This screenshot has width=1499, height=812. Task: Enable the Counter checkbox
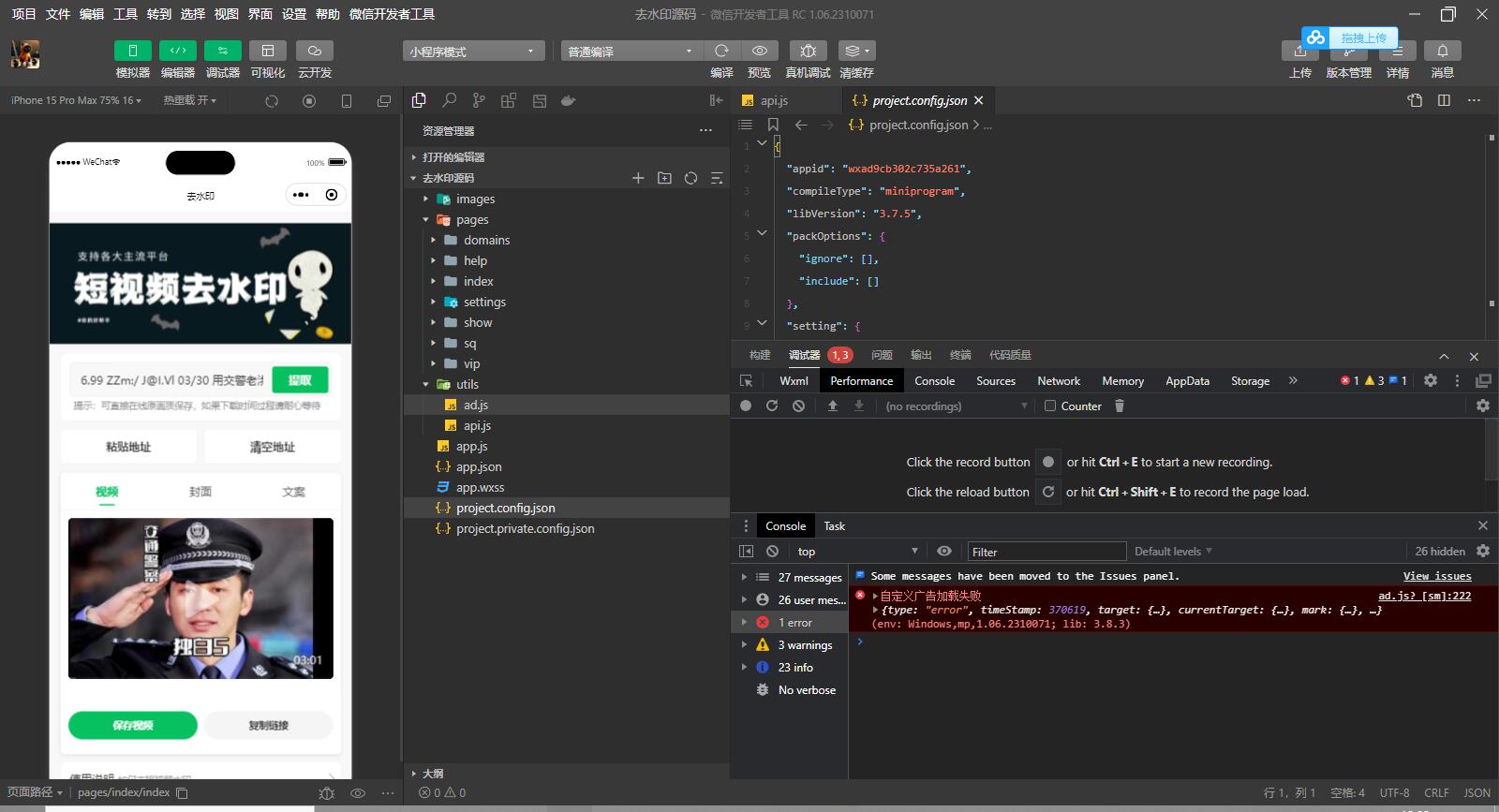click(1050, 406)
